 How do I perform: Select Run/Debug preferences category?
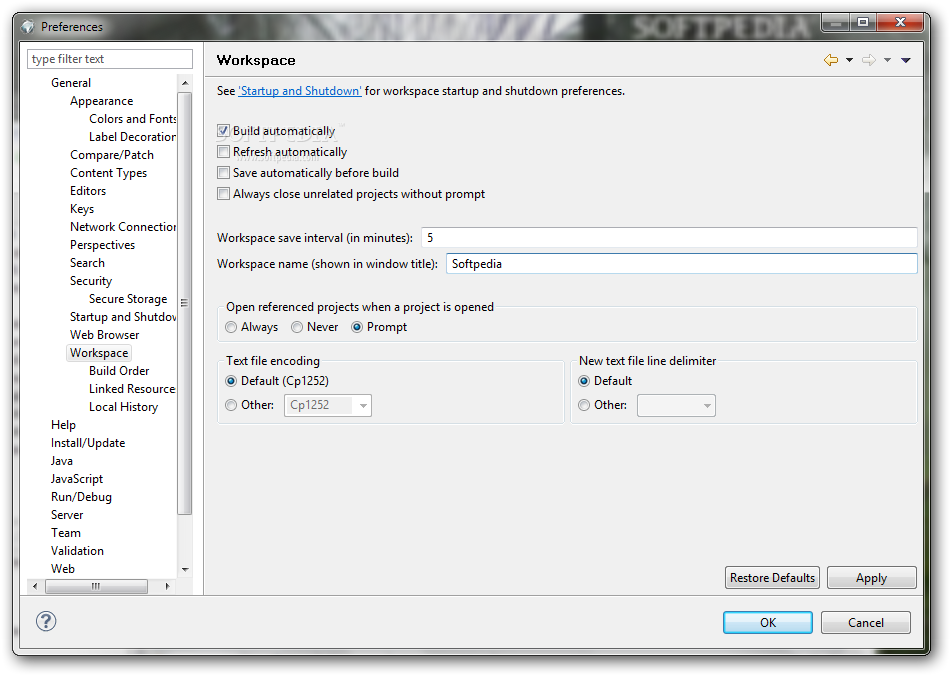click(x=81, y=497)
